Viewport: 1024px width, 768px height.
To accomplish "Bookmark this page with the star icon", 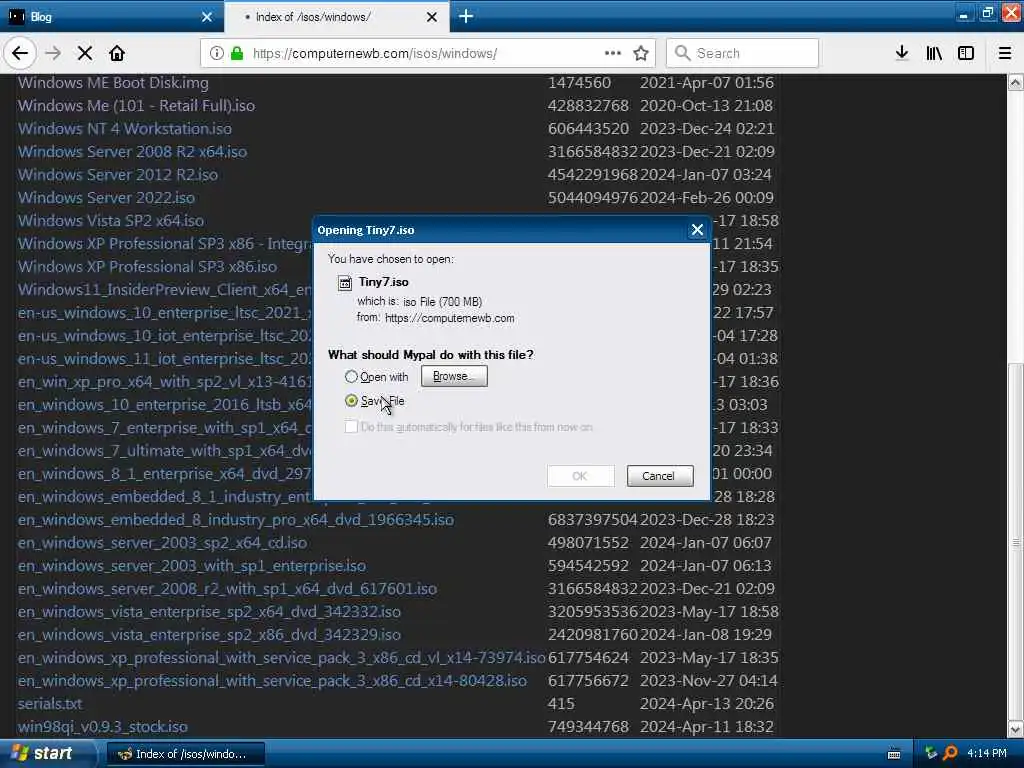I will 641,53.
